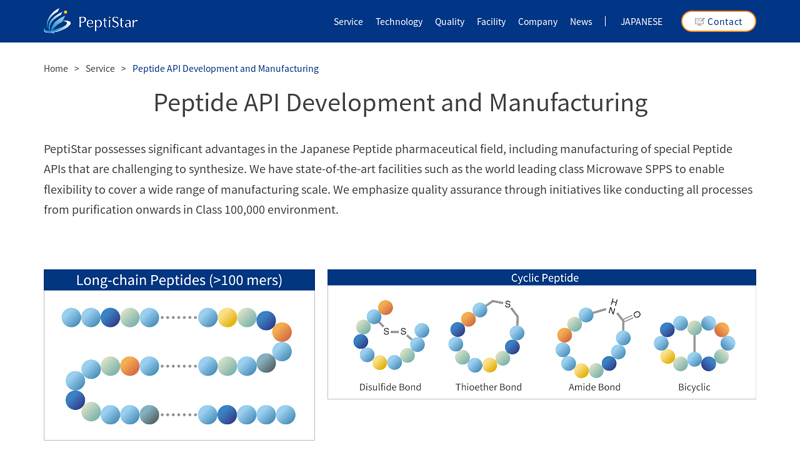Click the Disulfide Bond label
Screen dimensions: 800x450
coord(390,387)
